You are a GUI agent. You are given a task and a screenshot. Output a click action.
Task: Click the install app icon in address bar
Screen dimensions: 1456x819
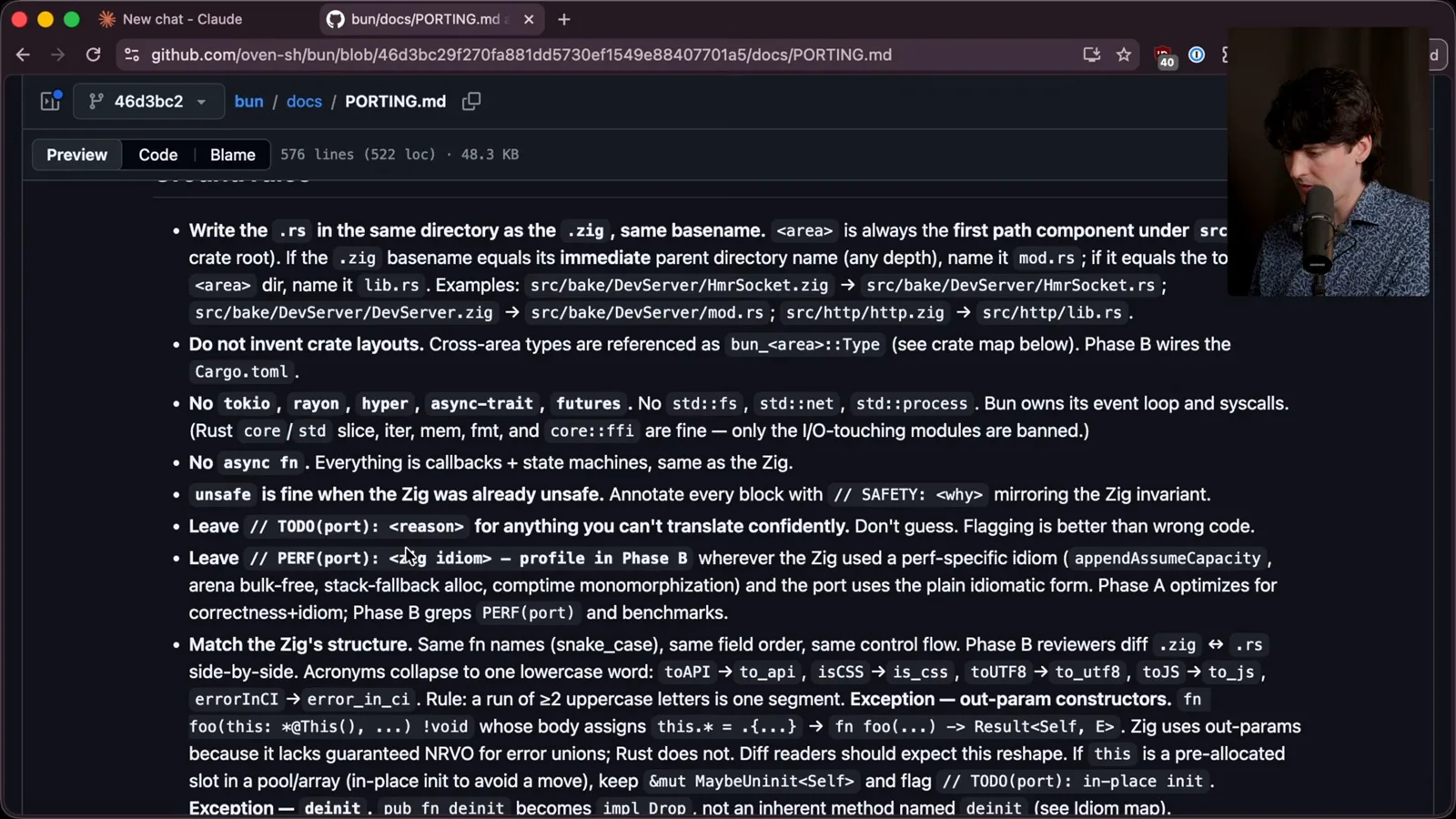(1091, 55)
